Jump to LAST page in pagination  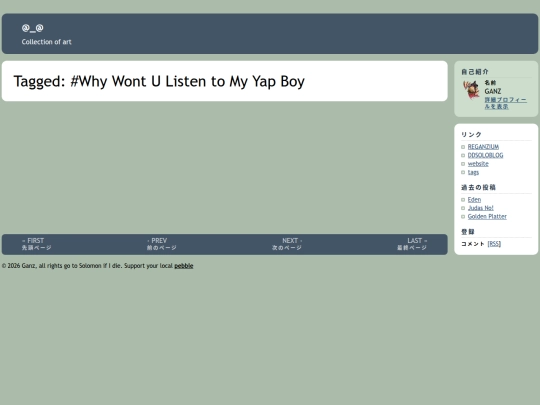click(x=412, y=244)
